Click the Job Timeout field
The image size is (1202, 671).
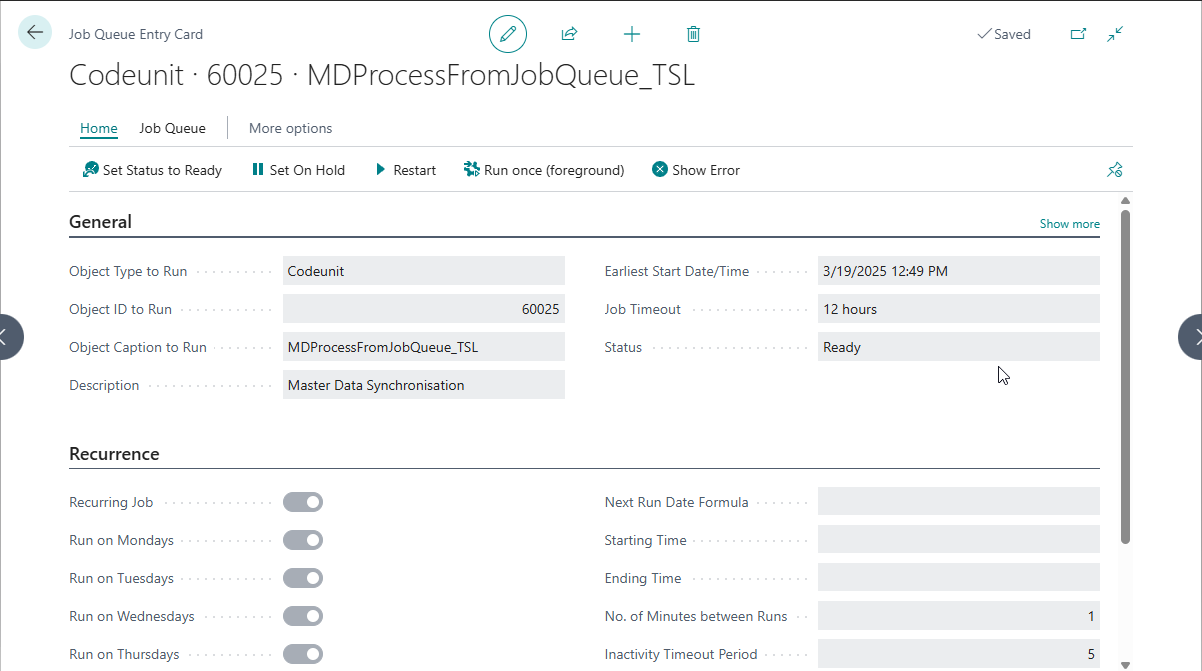(959, 309)
